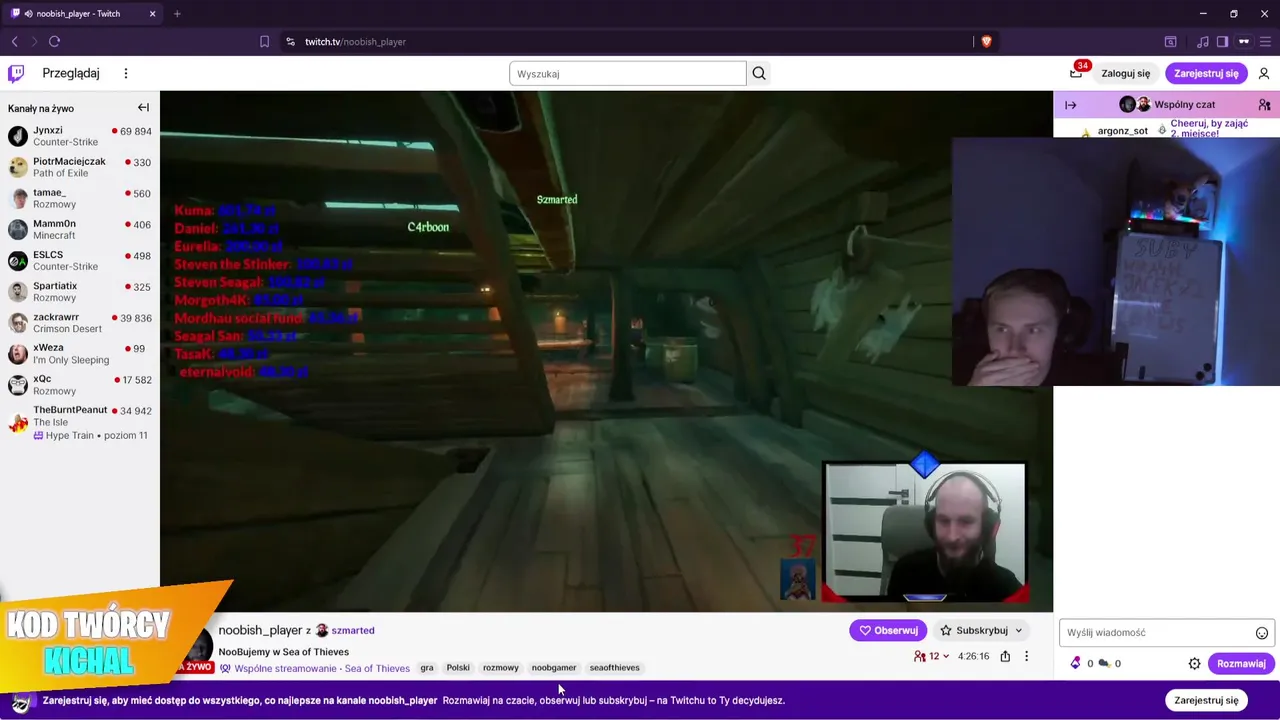Click the noobgamer tag
The width and height of the screenshot is (1280, 720).
[553, 668]
